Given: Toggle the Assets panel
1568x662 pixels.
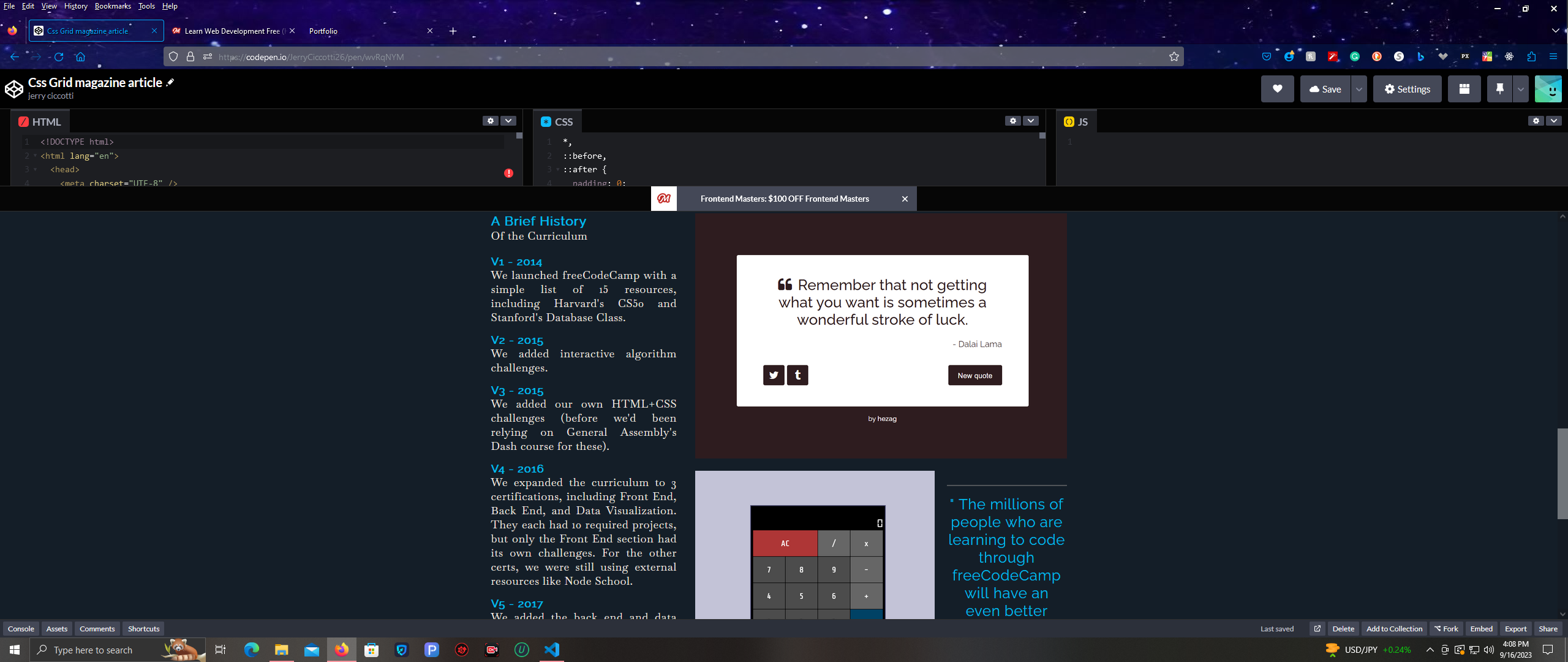Looking at the screenshot, I should (57, 628).
